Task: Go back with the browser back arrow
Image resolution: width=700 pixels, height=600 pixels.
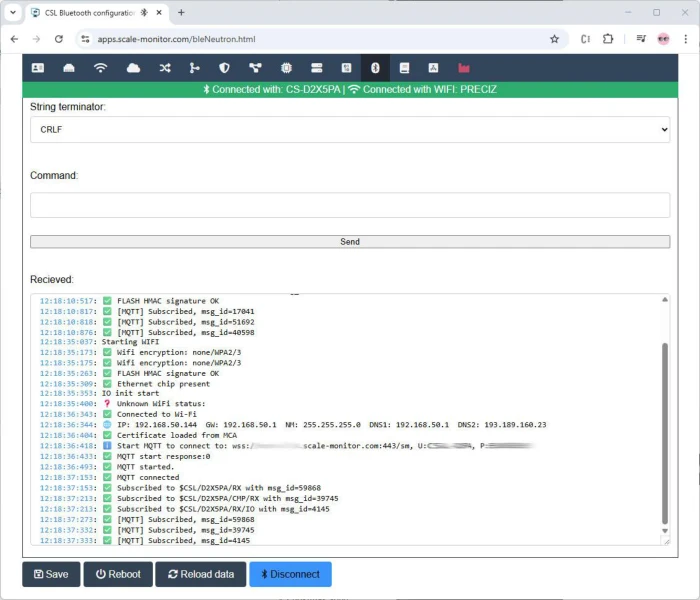Action: [x=14, y=39]
